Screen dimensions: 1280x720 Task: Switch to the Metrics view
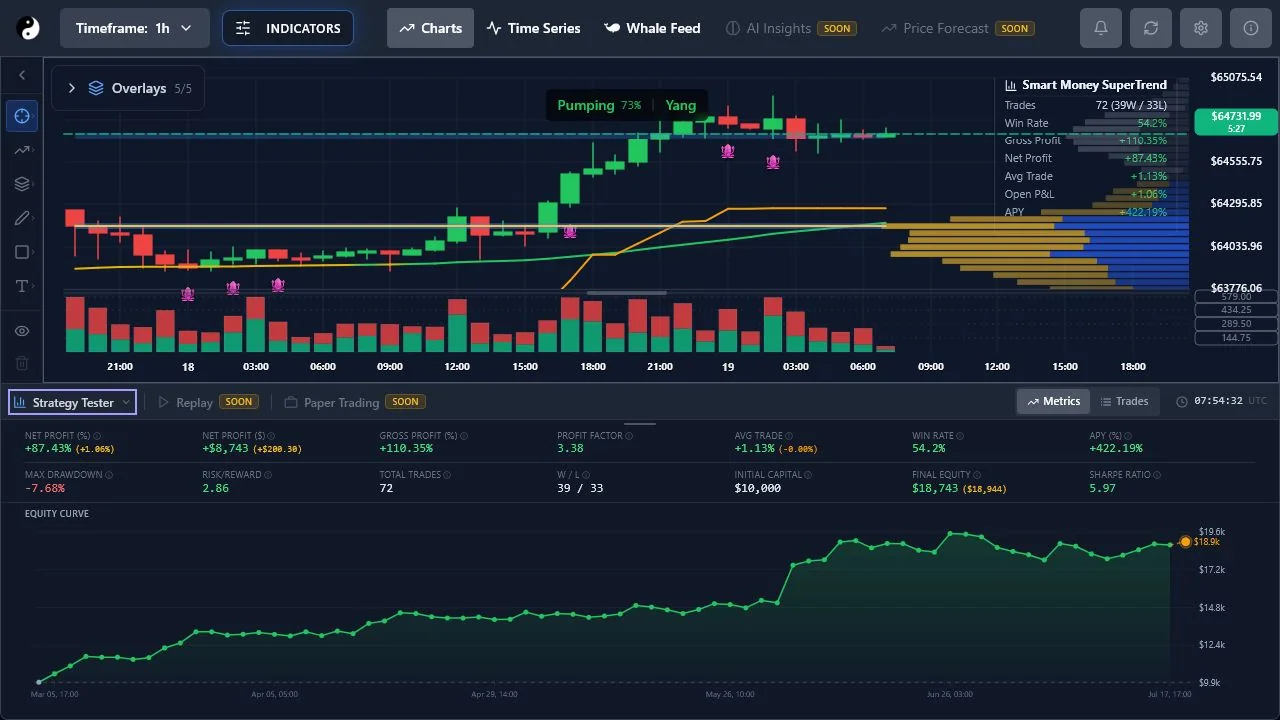[x=1053, y=401]
